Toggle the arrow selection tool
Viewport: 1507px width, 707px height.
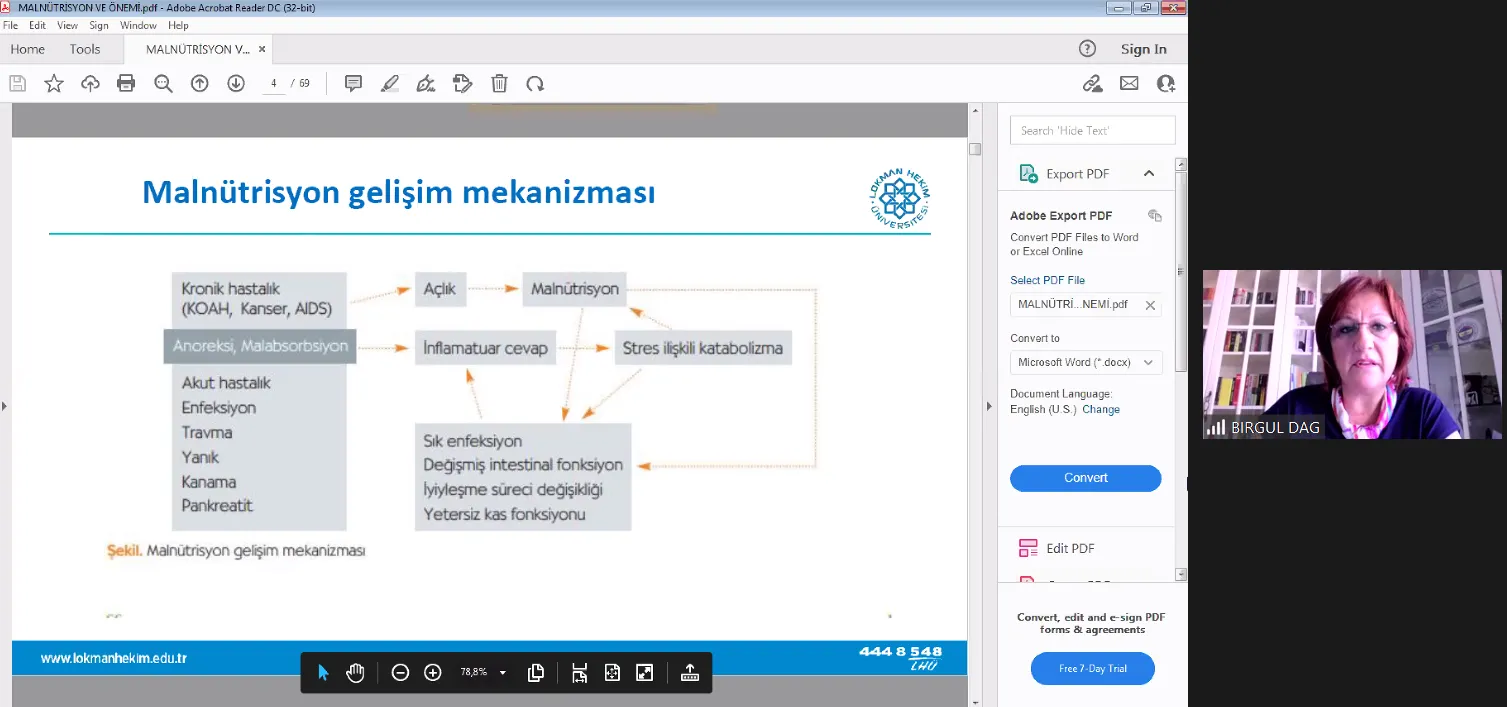tap(323, 673)
